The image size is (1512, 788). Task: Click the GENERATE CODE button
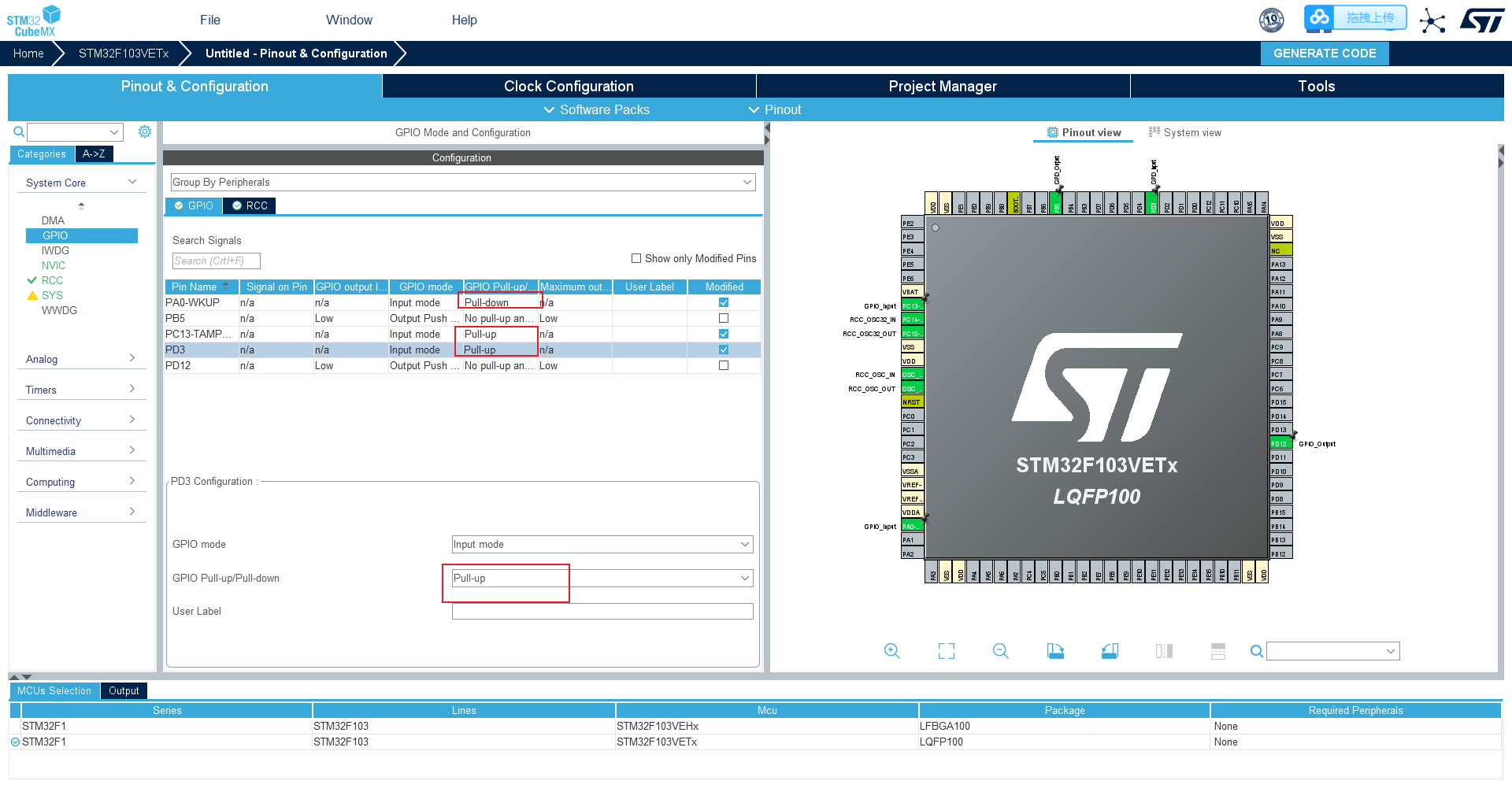(1324, 53)
